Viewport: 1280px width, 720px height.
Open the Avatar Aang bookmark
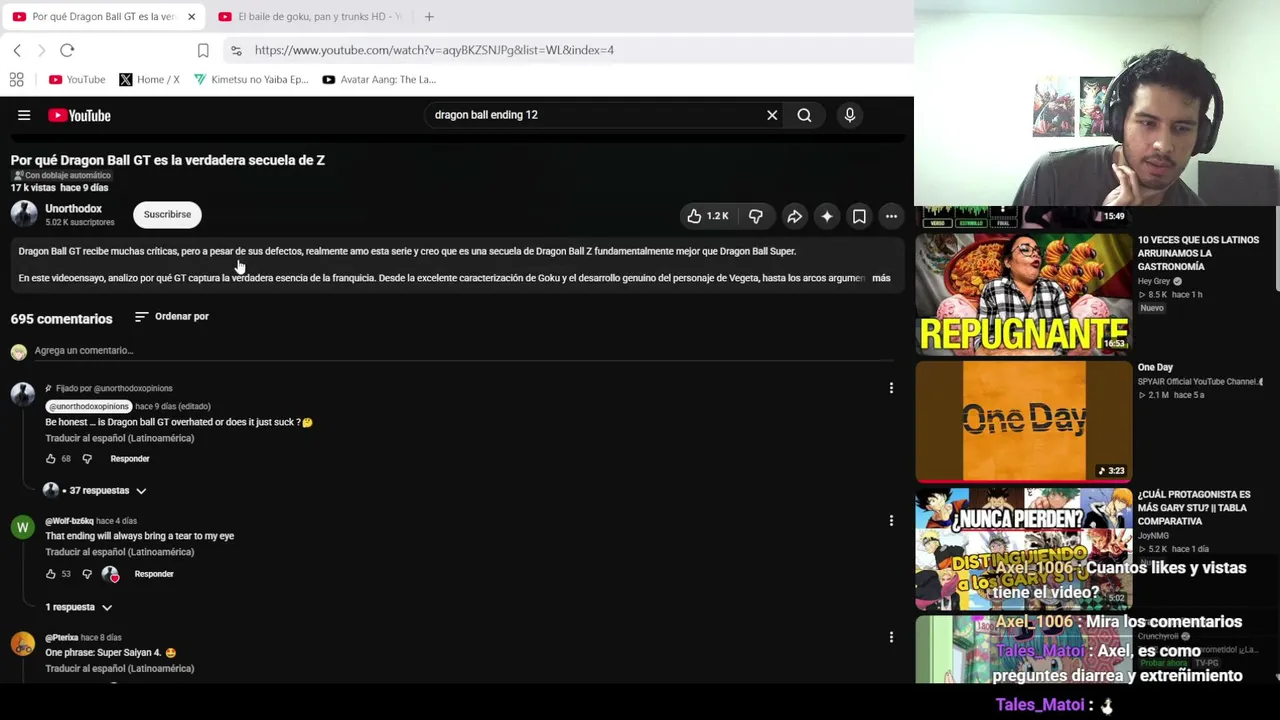379,79
